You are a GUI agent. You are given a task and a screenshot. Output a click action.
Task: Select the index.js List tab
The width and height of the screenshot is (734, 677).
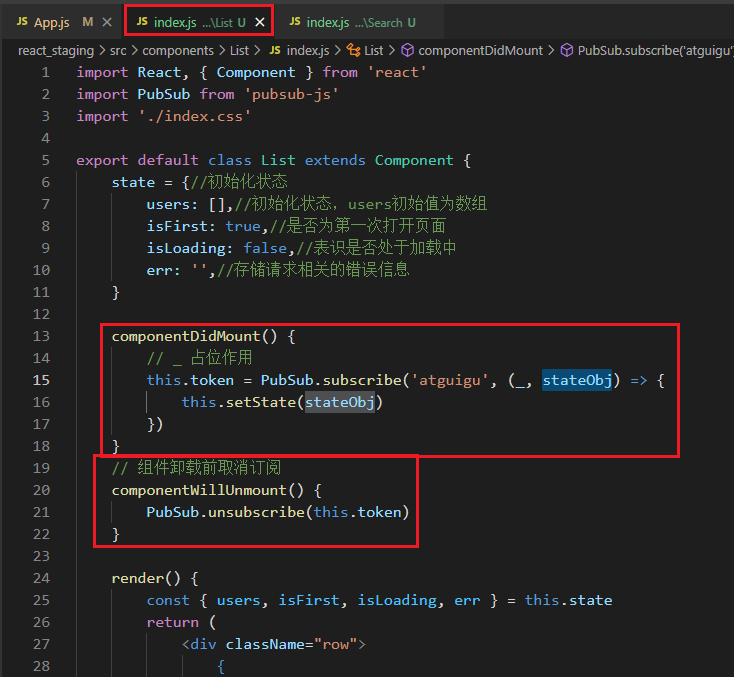coord(199,22)
